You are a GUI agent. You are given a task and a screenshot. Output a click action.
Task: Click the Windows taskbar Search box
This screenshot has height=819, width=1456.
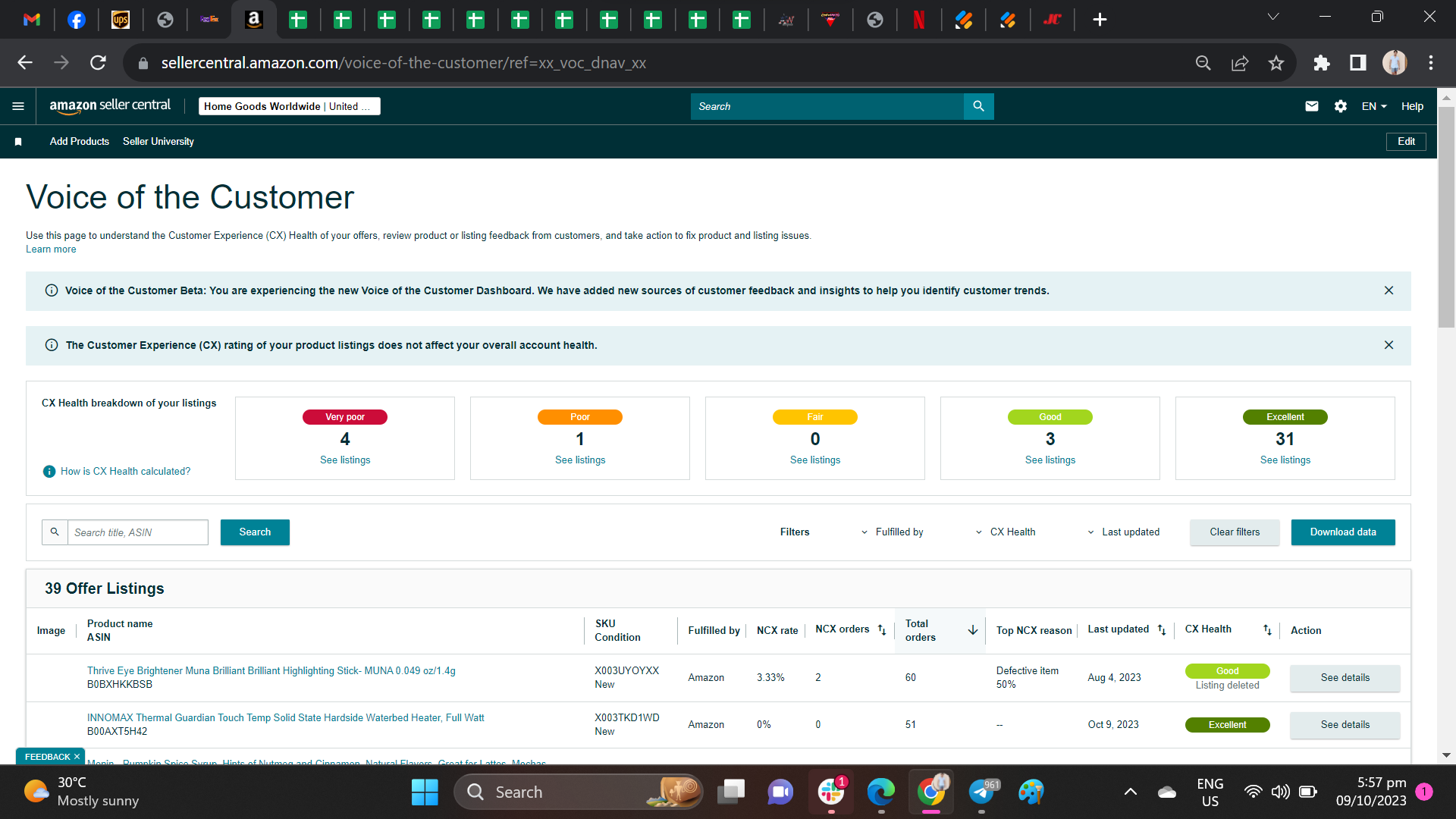[x=579, y=792]
